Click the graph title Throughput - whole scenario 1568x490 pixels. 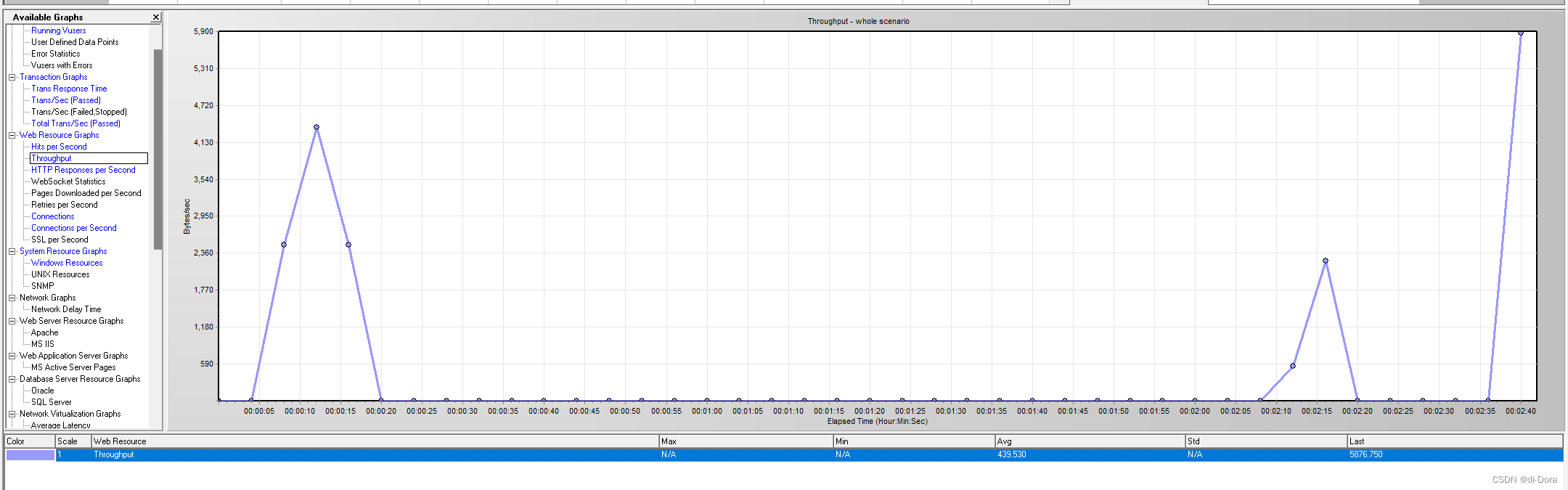[x=858, y=21]
